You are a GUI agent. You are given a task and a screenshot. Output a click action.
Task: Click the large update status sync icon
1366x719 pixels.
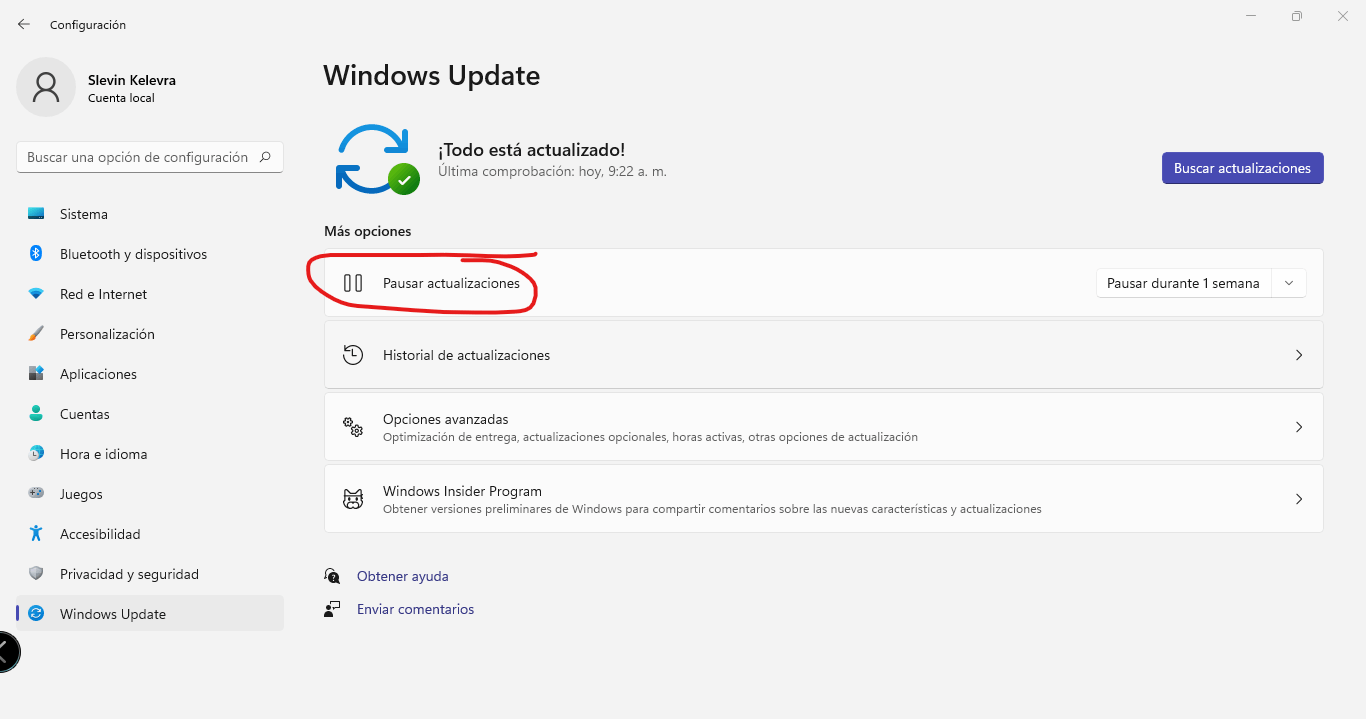coord(376,159)
